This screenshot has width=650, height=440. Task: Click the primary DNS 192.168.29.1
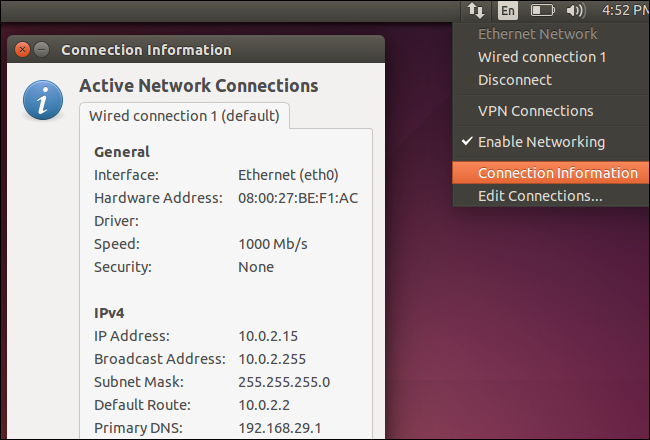[x=280, y=428]
